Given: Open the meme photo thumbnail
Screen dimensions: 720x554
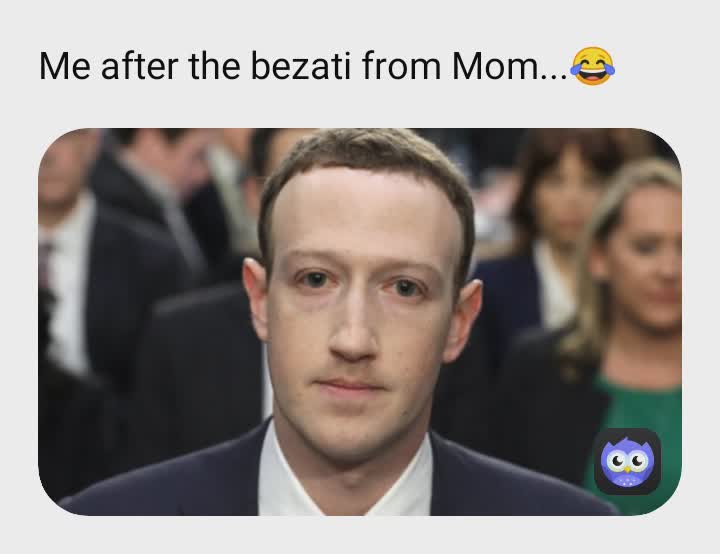Looking at the screenshot, I should pyautogui.click(x=360, y=322).
